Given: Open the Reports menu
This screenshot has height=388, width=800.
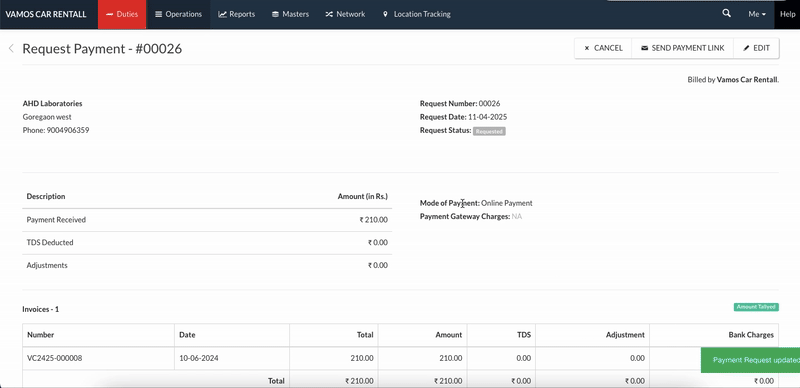Looking at the screenshot, I should tap(237, 14).
